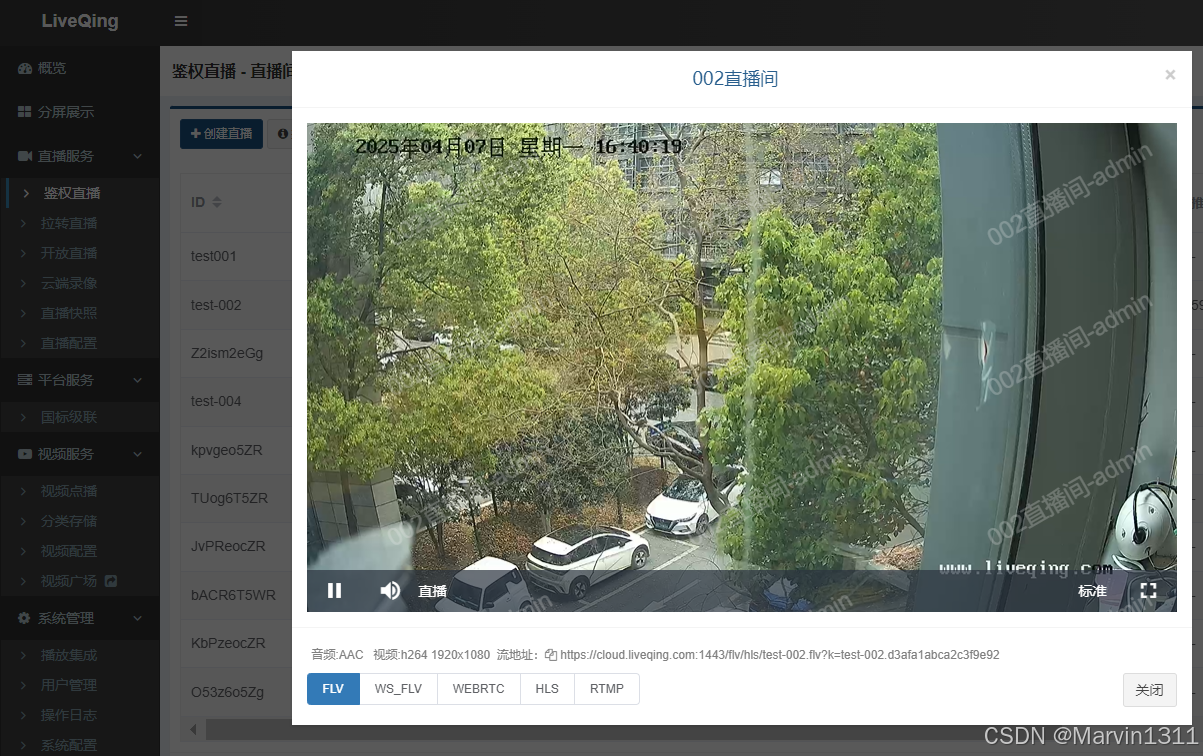1203x756 pixels.
Task: Click the LiveQing logo
Action: pyautogui.click(x=80, y=21)
